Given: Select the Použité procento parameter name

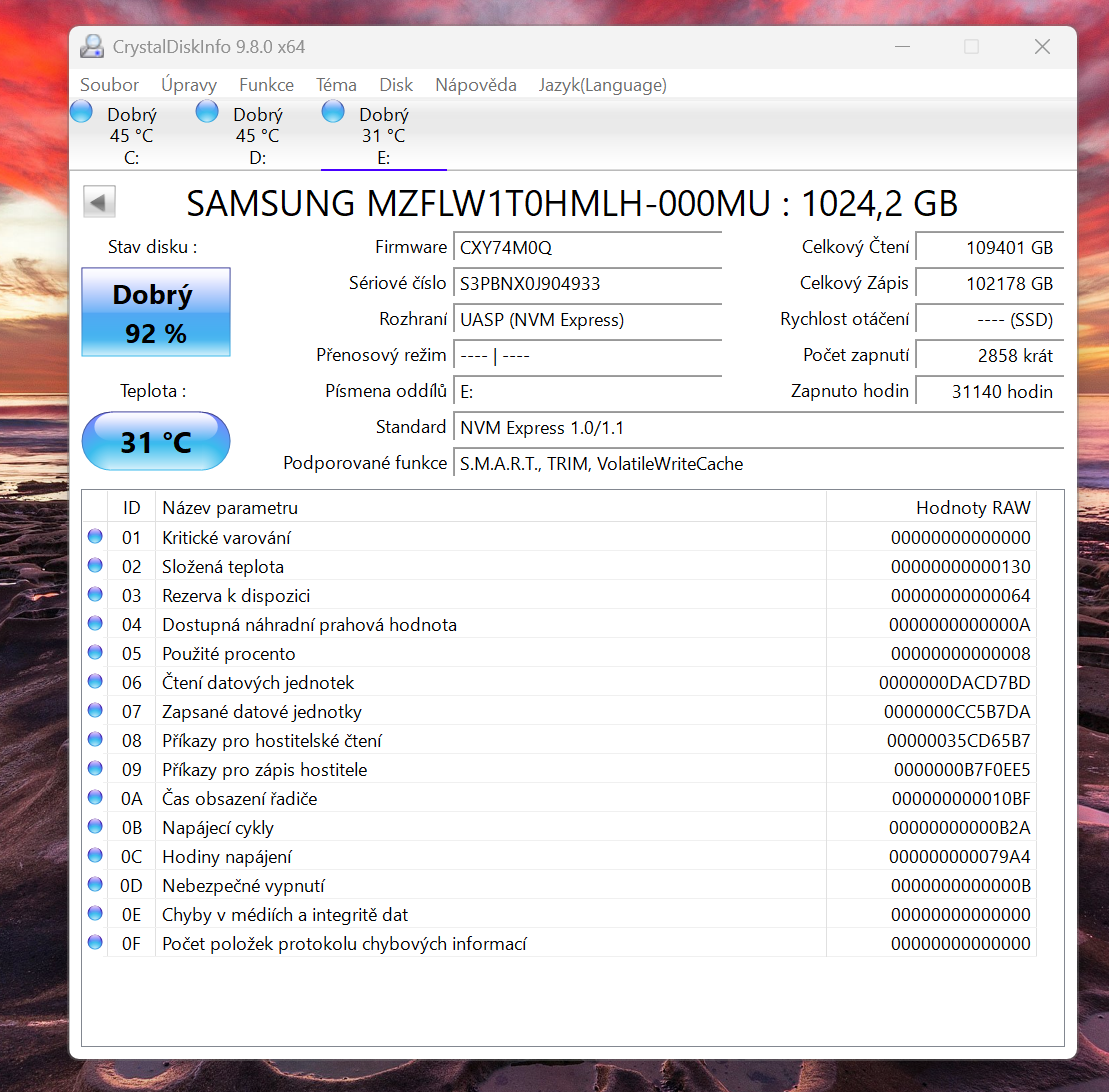Looking at the screenshot, I should pyautogui.click(x=228, y=654).
